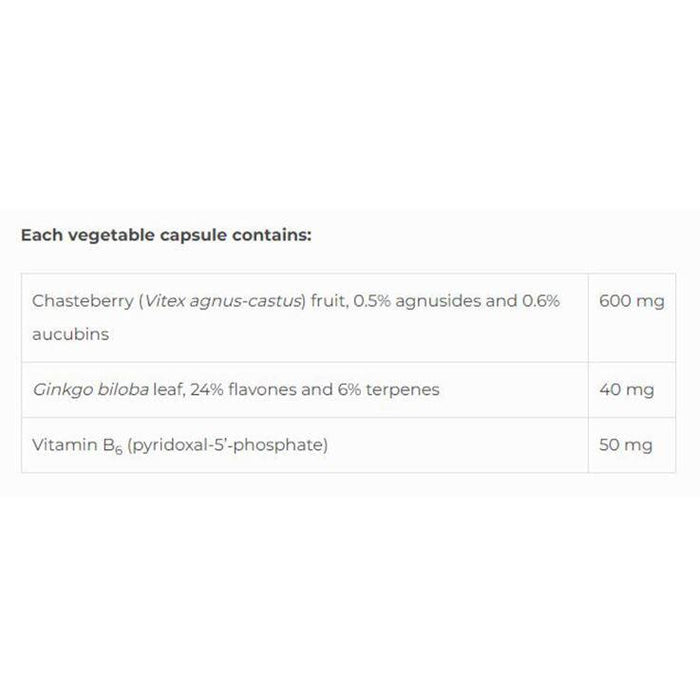
Task: Click the "pyridoxal-5'-phosphate" text in parentheses
Action: (227, 445)
